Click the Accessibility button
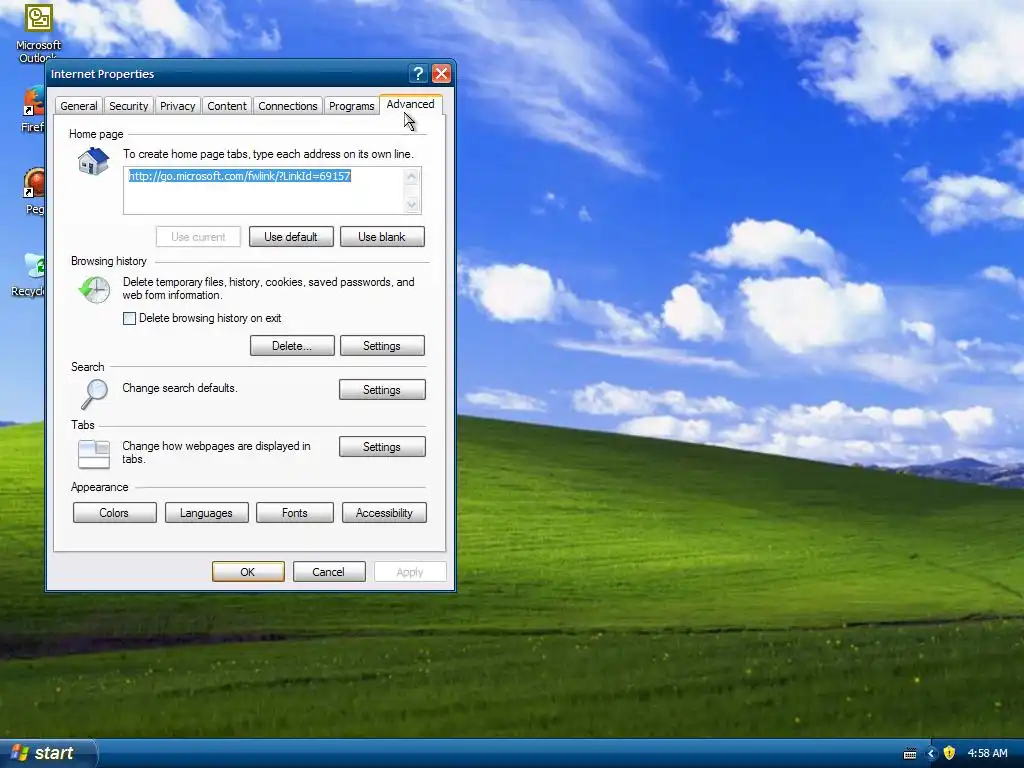The height and width of the screenshot is (768, 1024). pyautogui.click(x=384, y=513)
